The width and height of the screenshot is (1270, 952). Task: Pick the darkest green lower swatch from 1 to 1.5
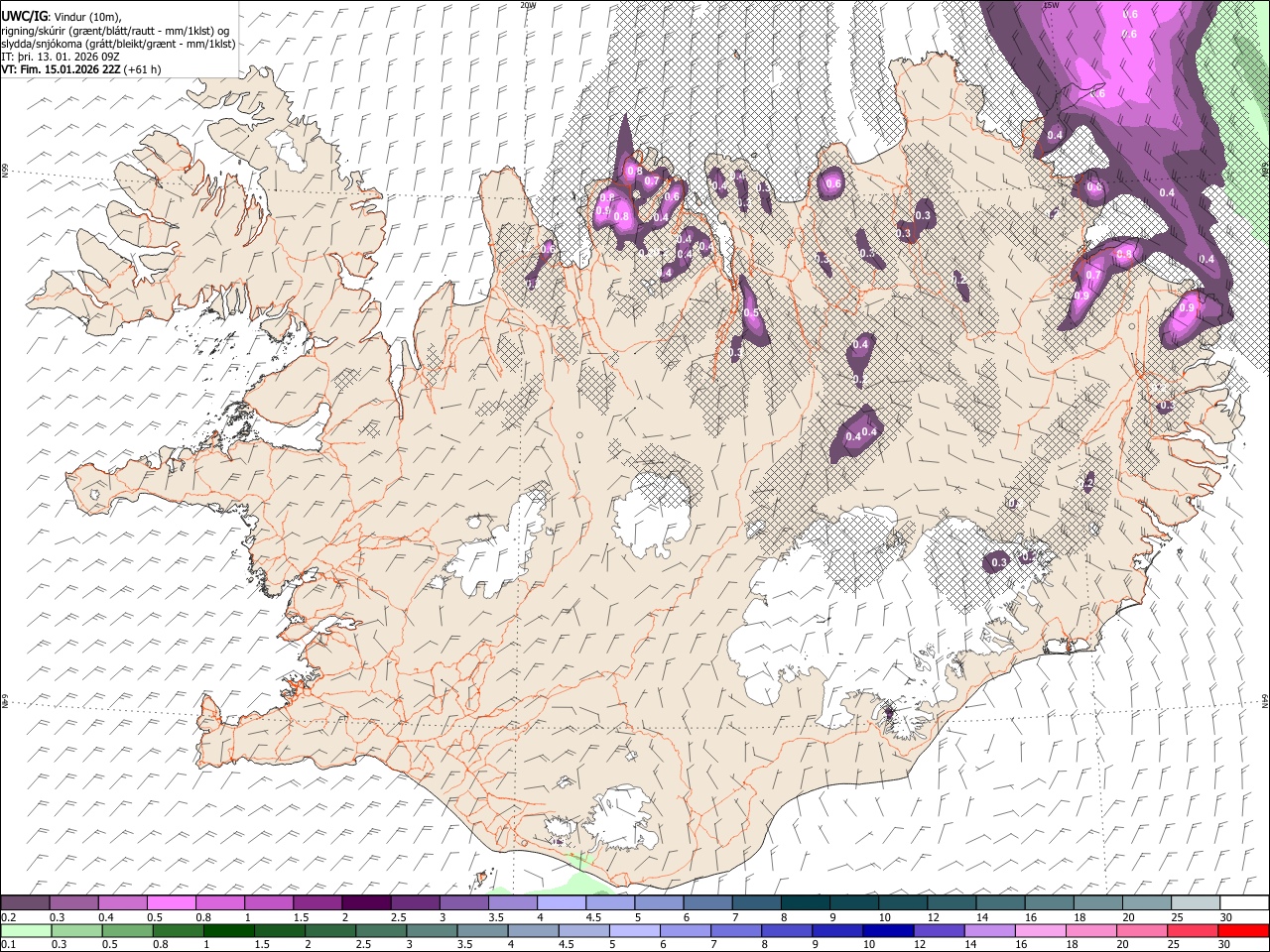pos(229,930)
